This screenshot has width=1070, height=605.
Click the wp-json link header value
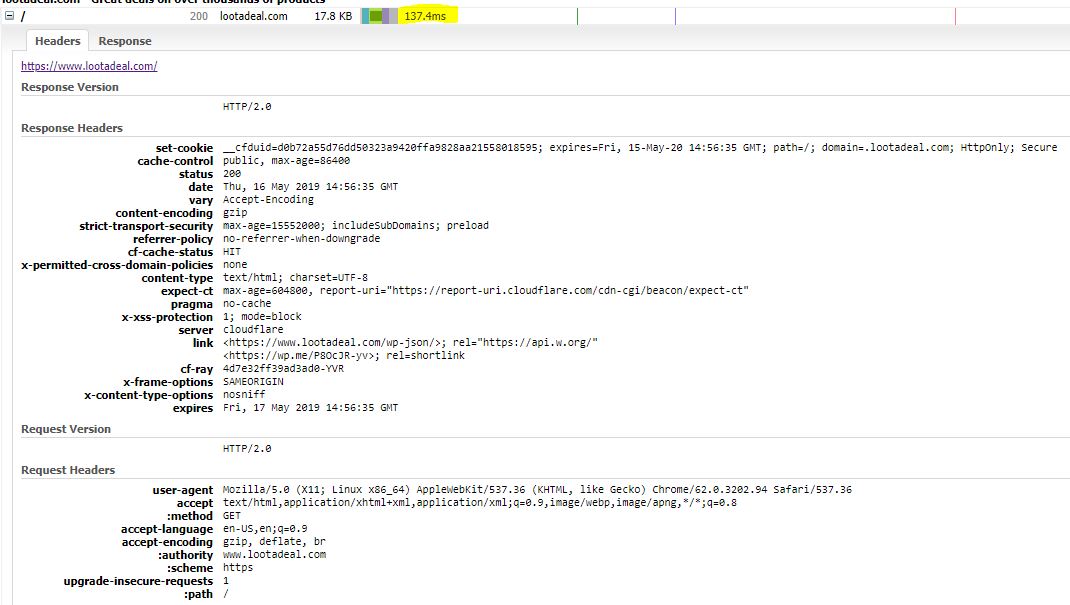[410, 342]
